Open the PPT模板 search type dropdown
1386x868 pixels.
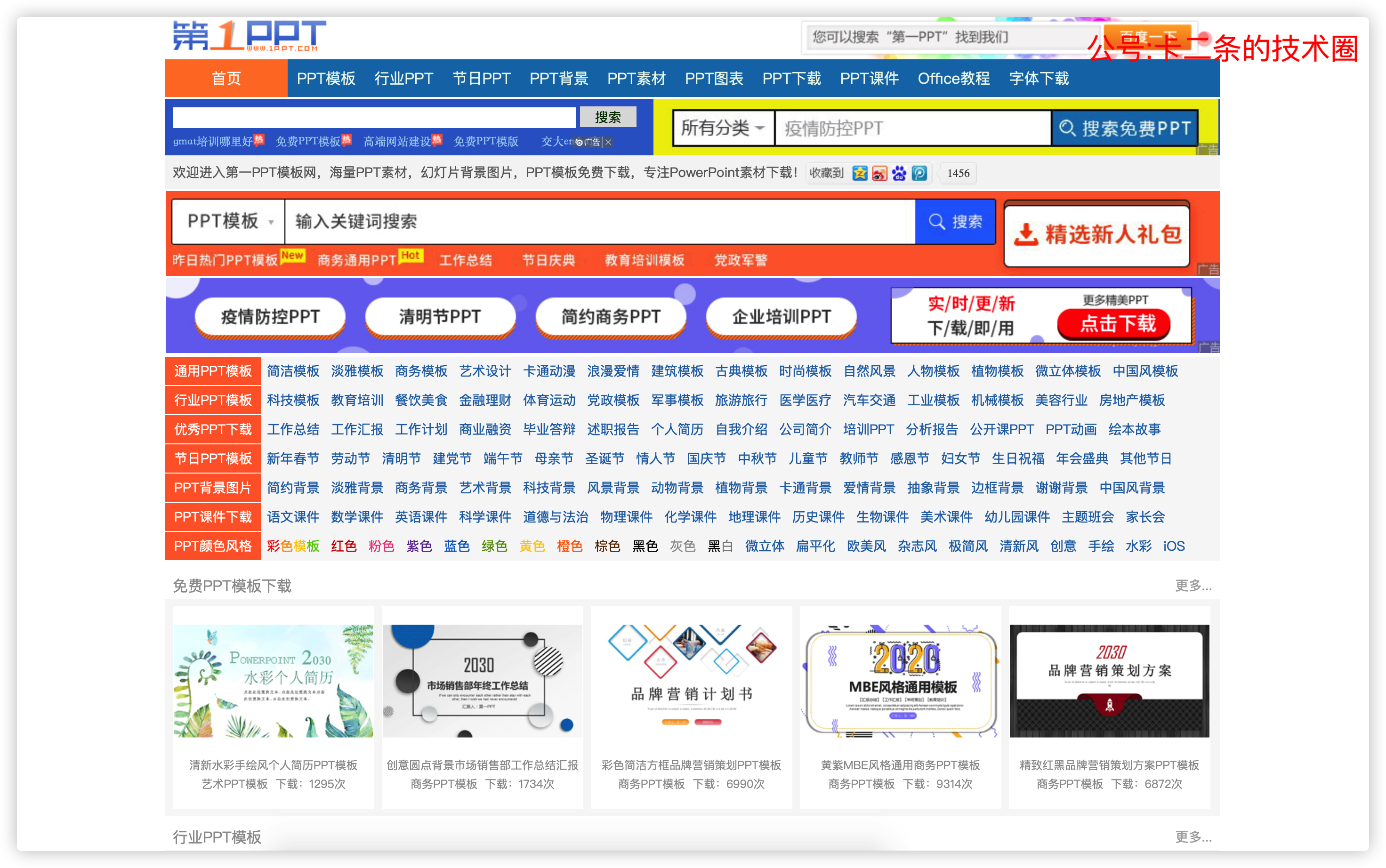229,222
